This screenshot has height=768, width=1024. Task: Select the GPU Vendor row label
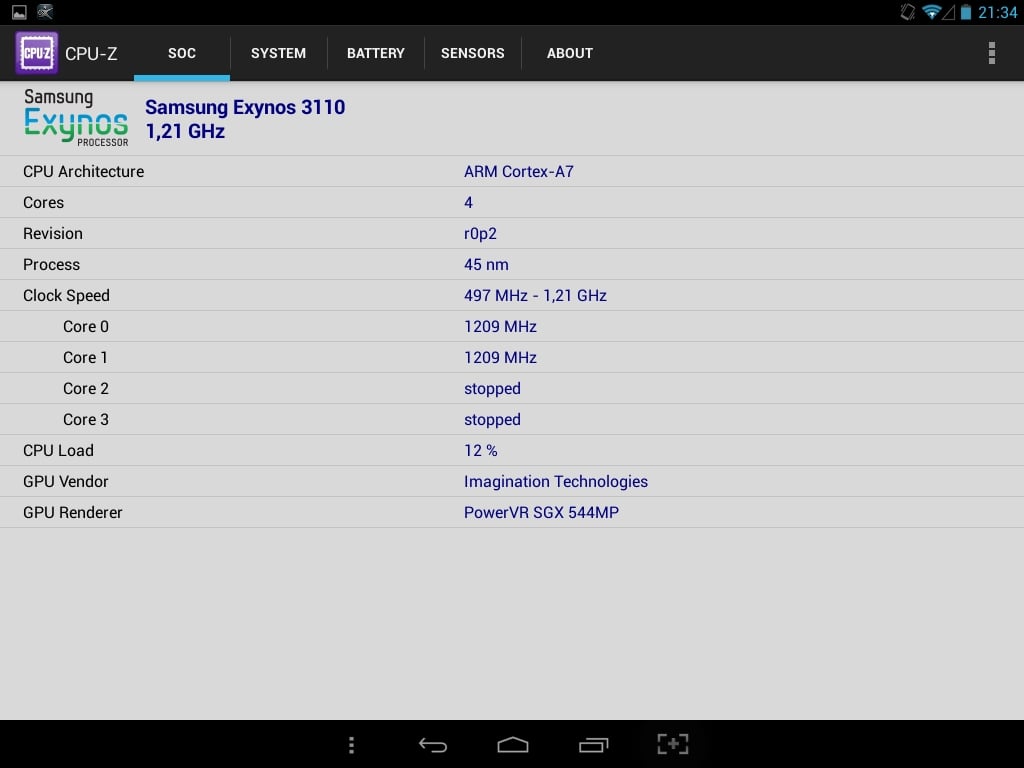[x=65, y=481]
